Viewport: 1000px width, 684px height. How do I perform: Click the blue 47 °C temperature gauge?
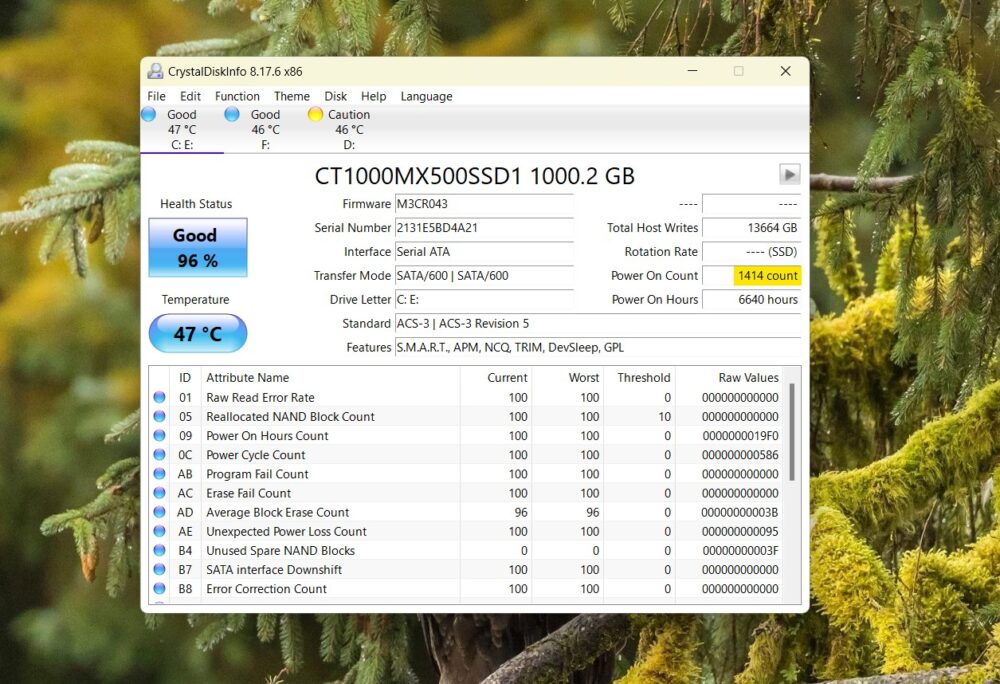[x=197, y=333]
